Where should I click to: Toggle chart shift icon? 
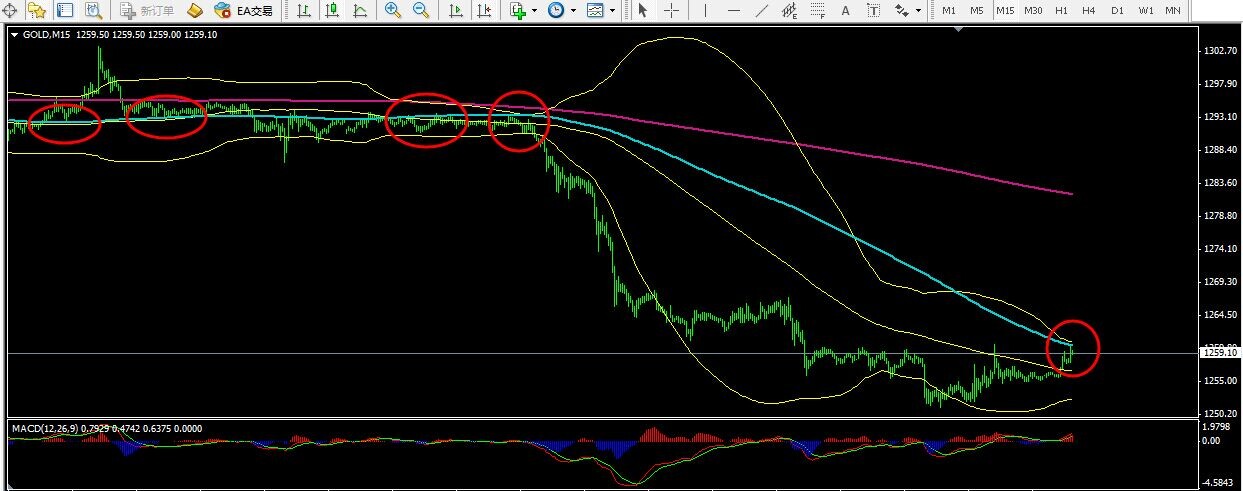(x=484, y=11)
